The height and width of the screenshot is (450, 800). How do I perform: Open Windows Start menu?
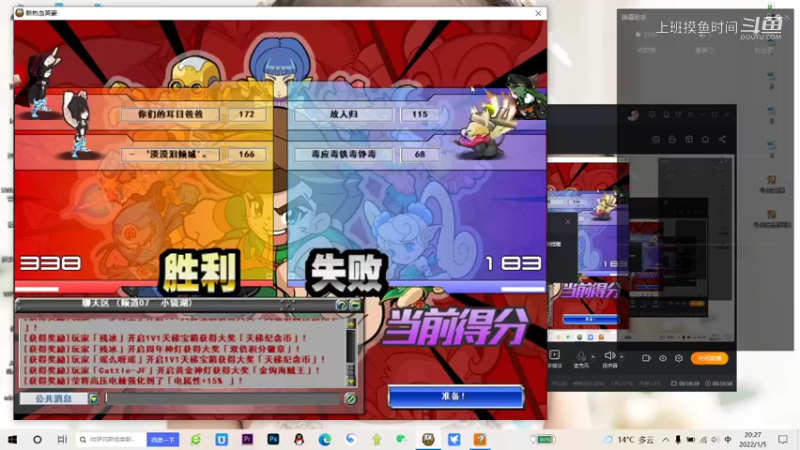click(x=12, y=439)
